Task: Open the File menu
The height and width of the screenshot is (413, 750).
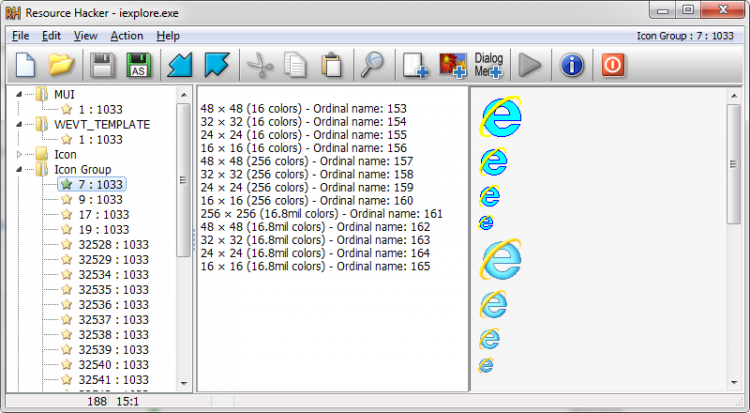Action: (x=21, y=36)
